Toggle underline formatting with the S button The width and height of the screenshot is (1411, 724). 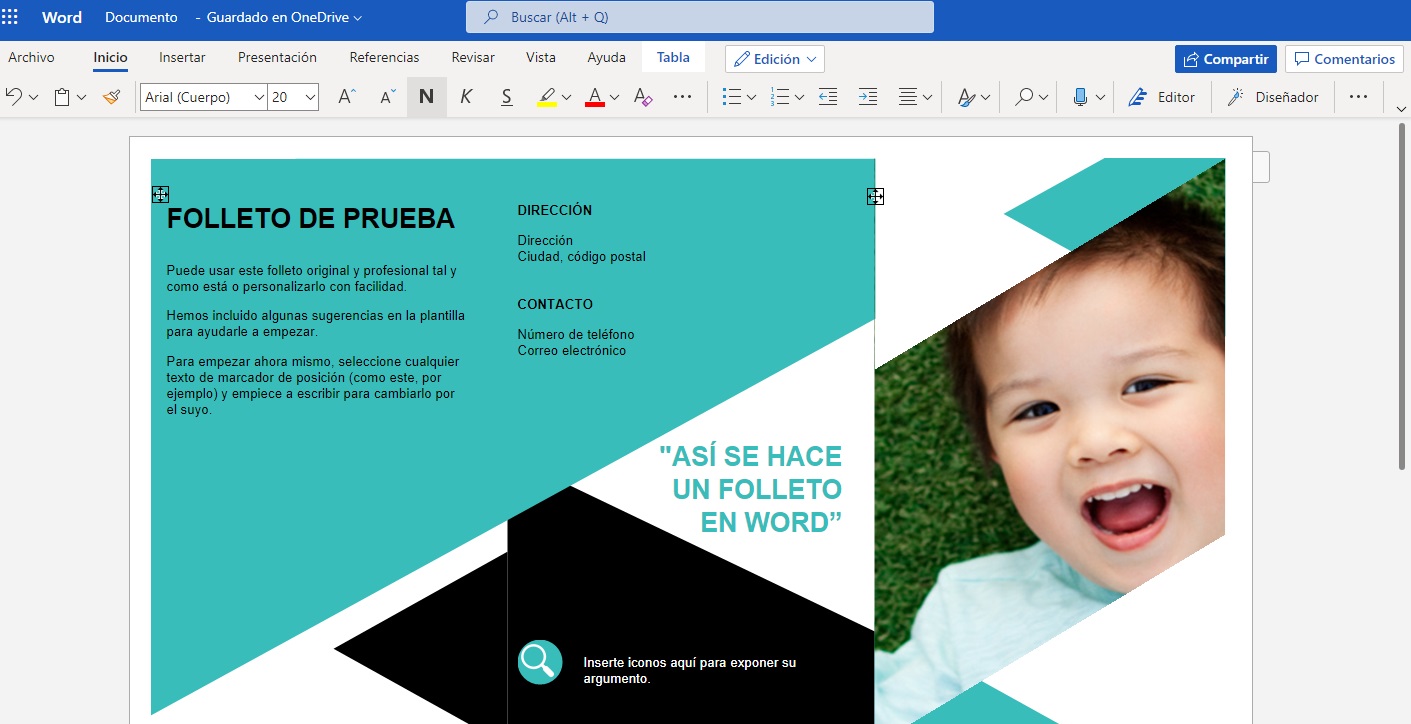pyautogui.click(x=506, y=97)
